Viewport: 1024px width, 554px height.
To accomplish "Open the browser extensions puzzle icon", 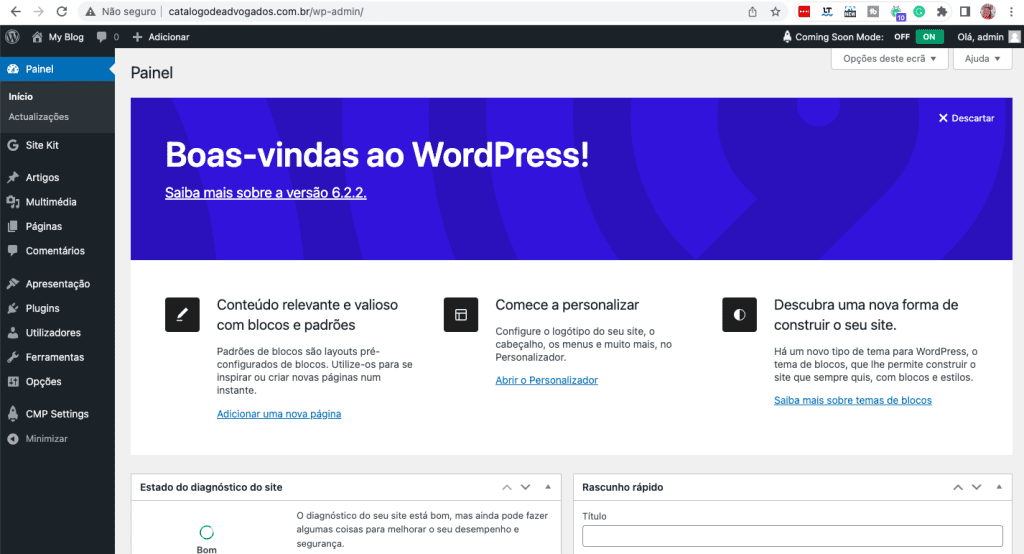I will pos(942,11).
